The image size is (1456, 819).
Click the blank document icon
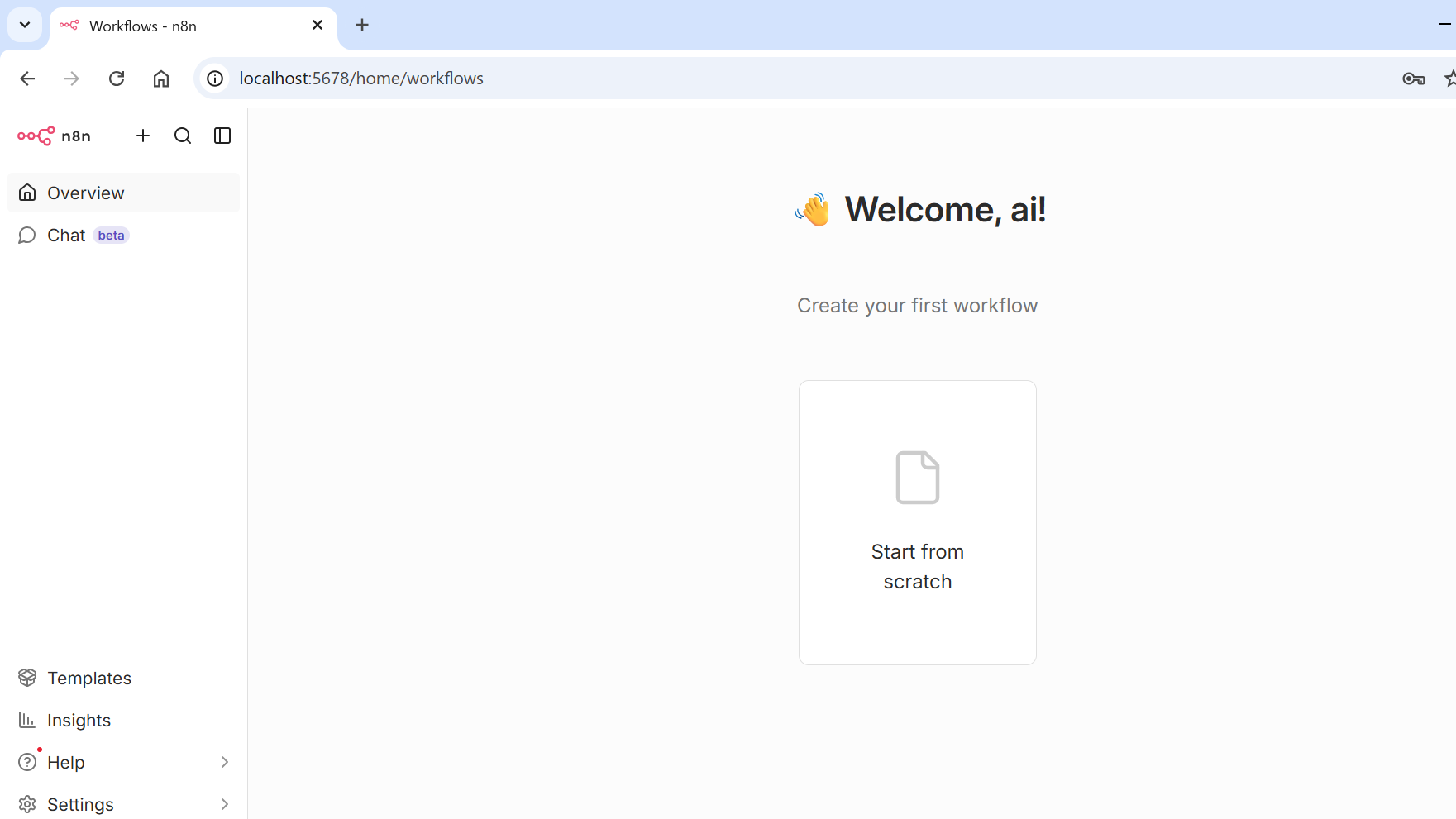pos(917,477)
